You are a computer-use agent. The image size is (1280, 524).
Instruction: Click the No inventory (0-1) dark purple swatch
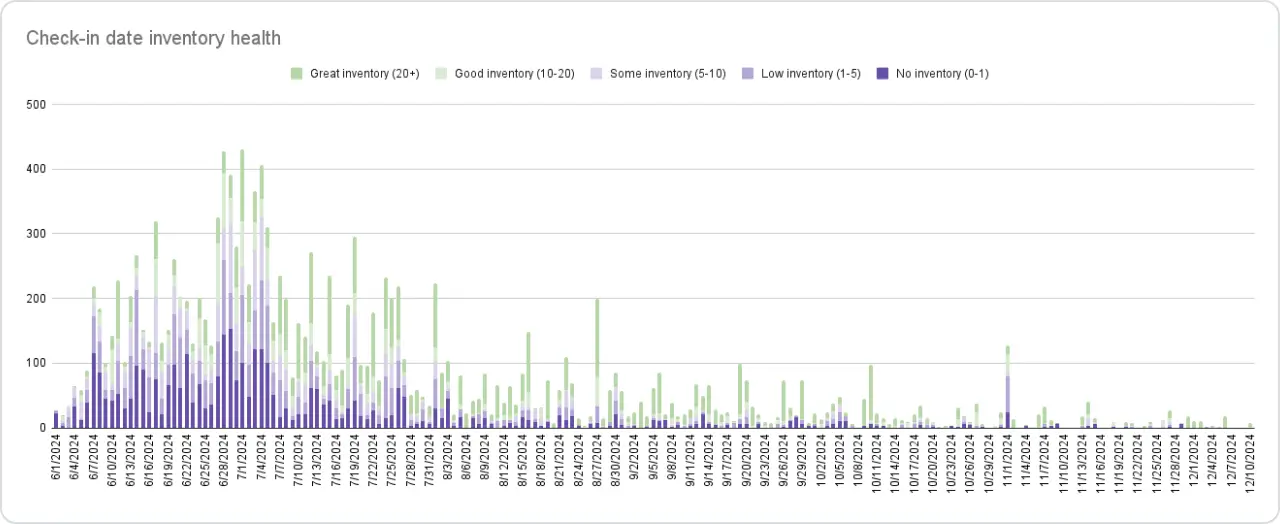882,74
